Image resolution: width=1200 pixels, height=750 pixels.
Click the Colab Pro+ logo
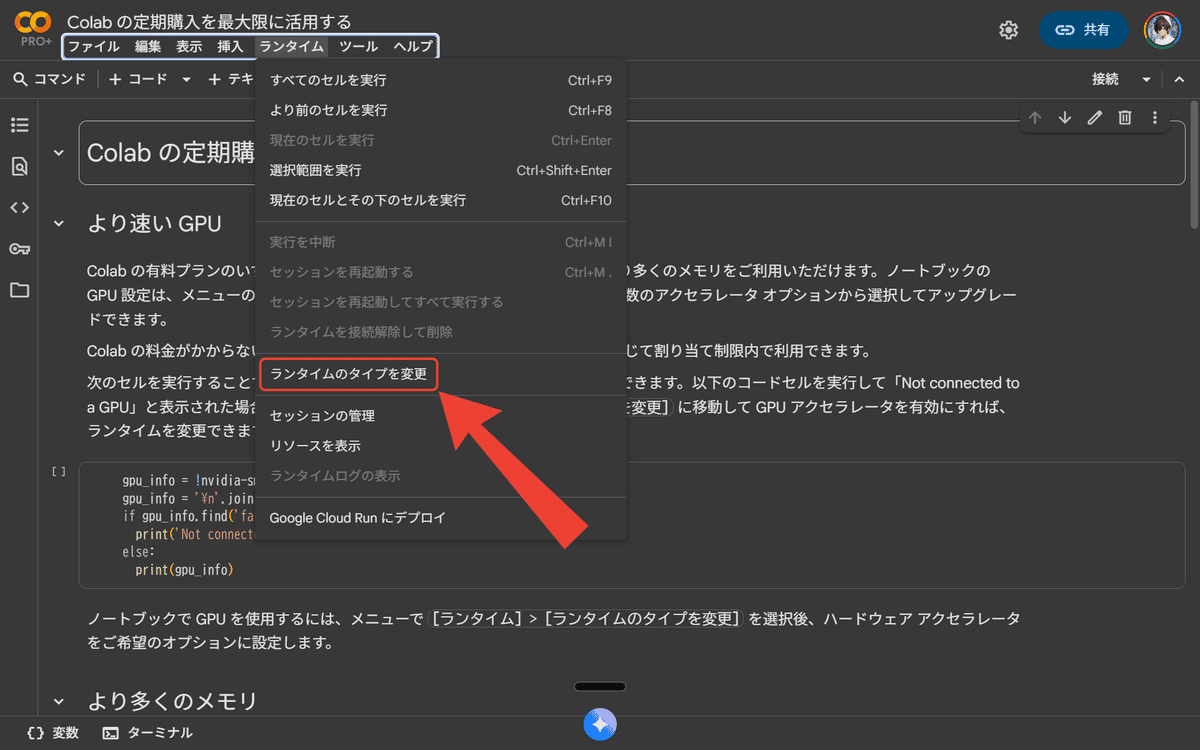(x=33, y=30)
